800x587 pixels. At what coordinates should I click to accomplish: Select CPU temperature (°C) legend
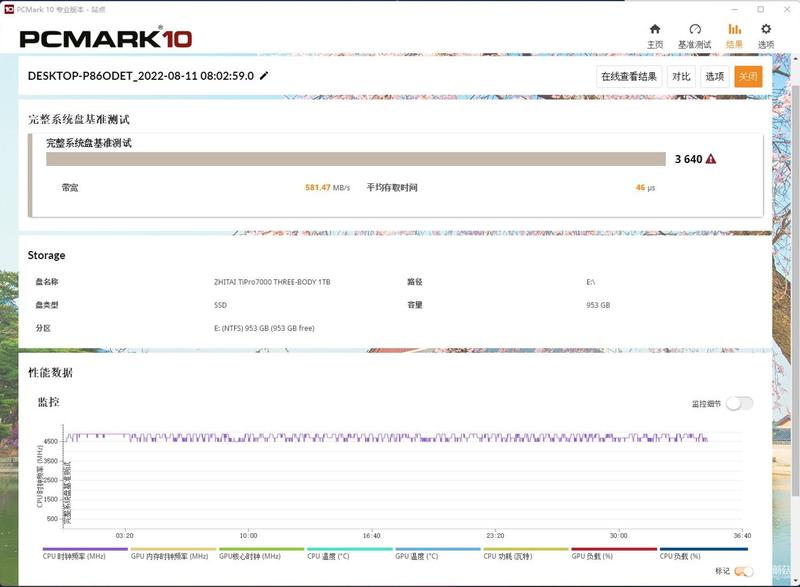pyautogui.click(x=349, y=554)
